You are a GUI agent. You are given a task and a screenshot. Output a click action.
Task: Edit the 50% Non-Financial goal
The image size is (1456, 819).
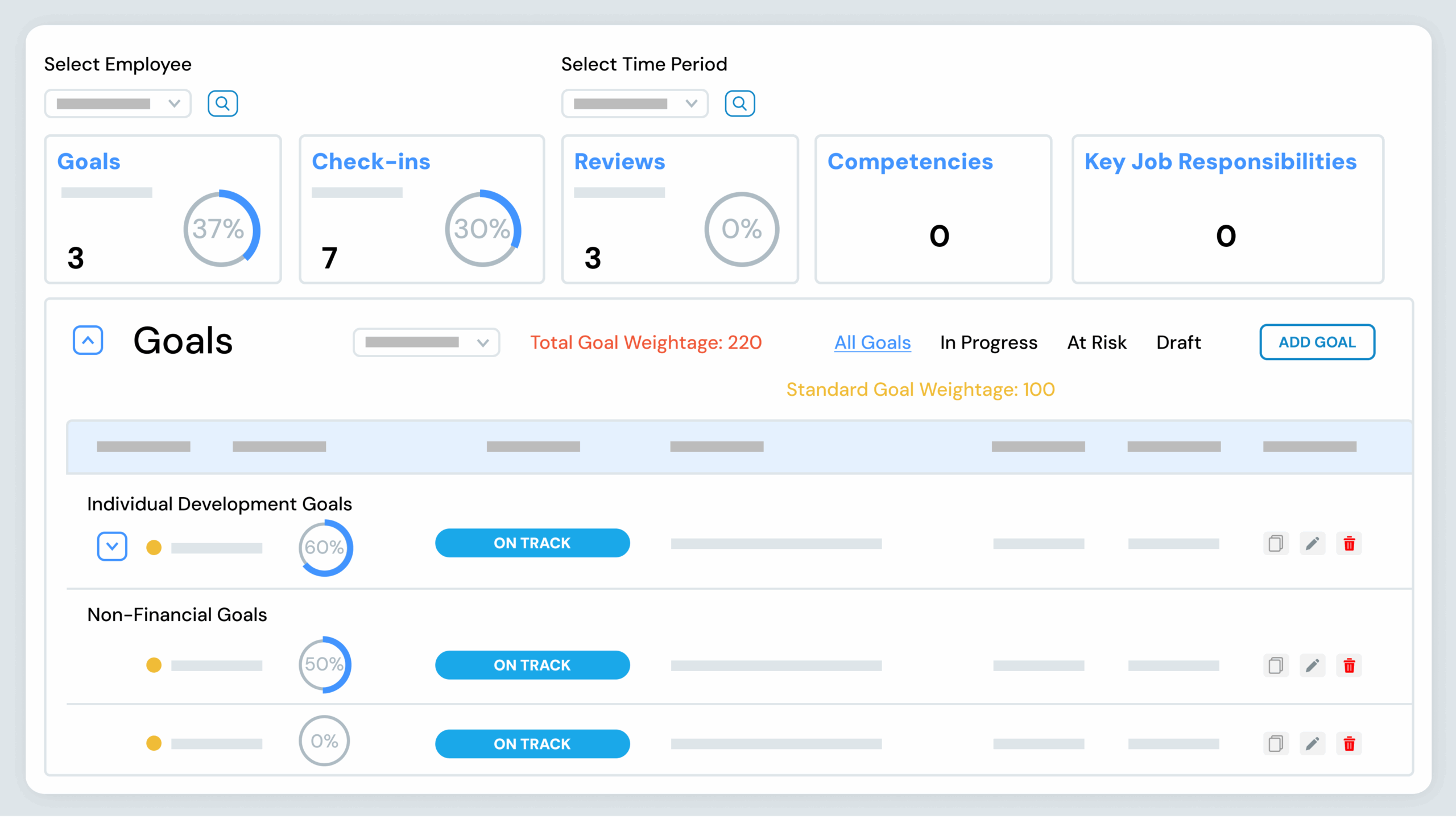coord(1312,665)
